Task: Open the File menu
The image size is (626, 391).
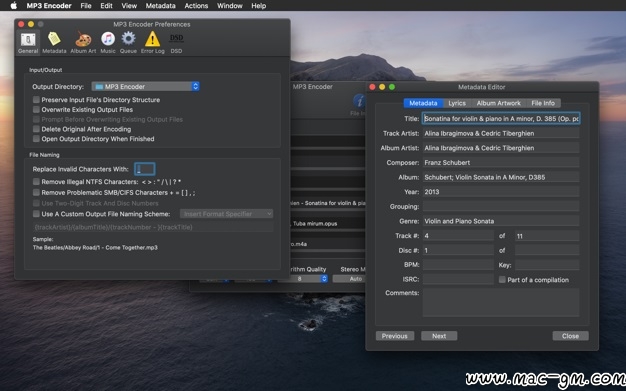Action: [x=86, y=6]
